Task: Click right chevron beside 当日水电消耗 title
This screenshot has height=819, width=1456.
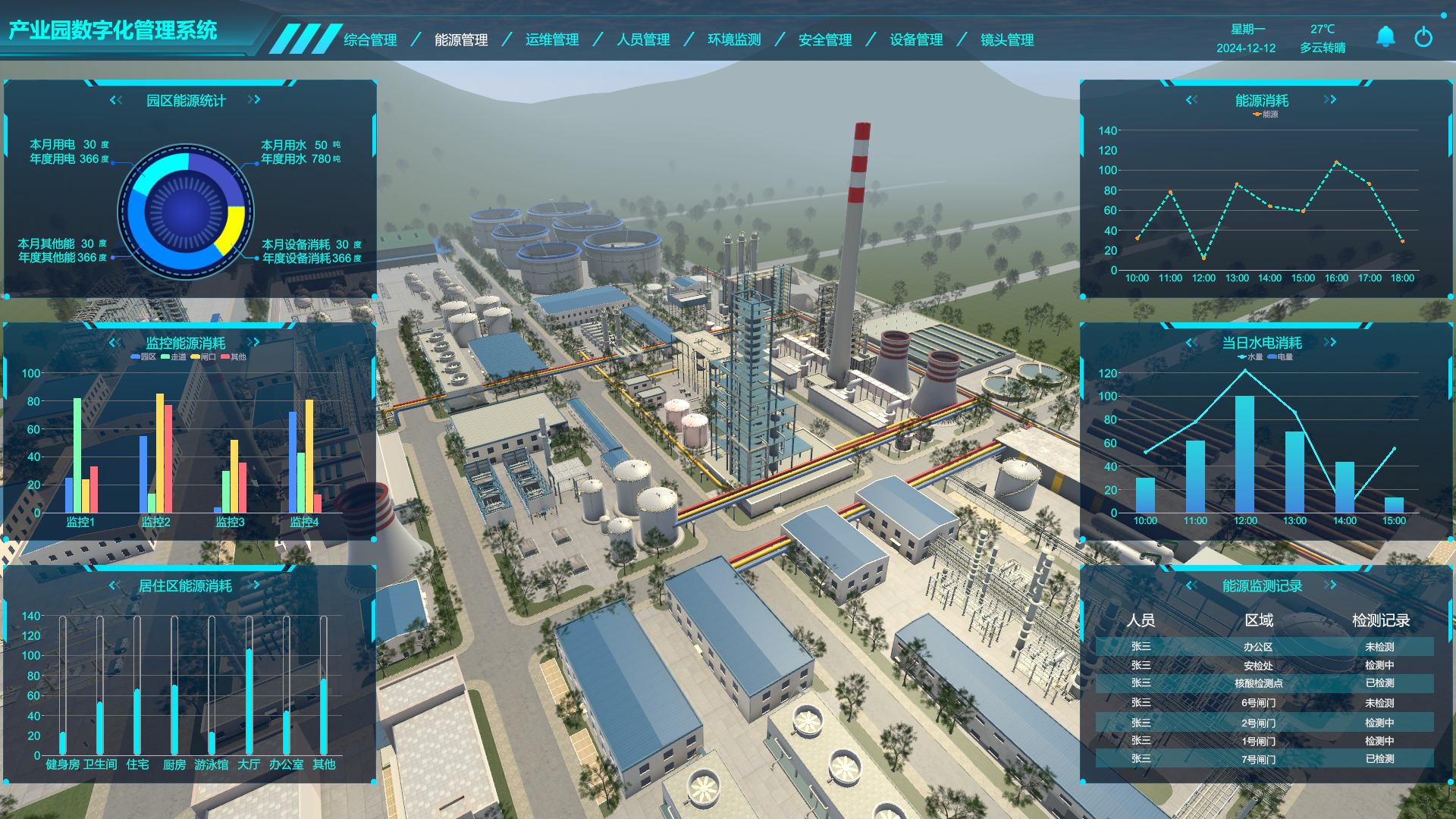Action: 1330,343
